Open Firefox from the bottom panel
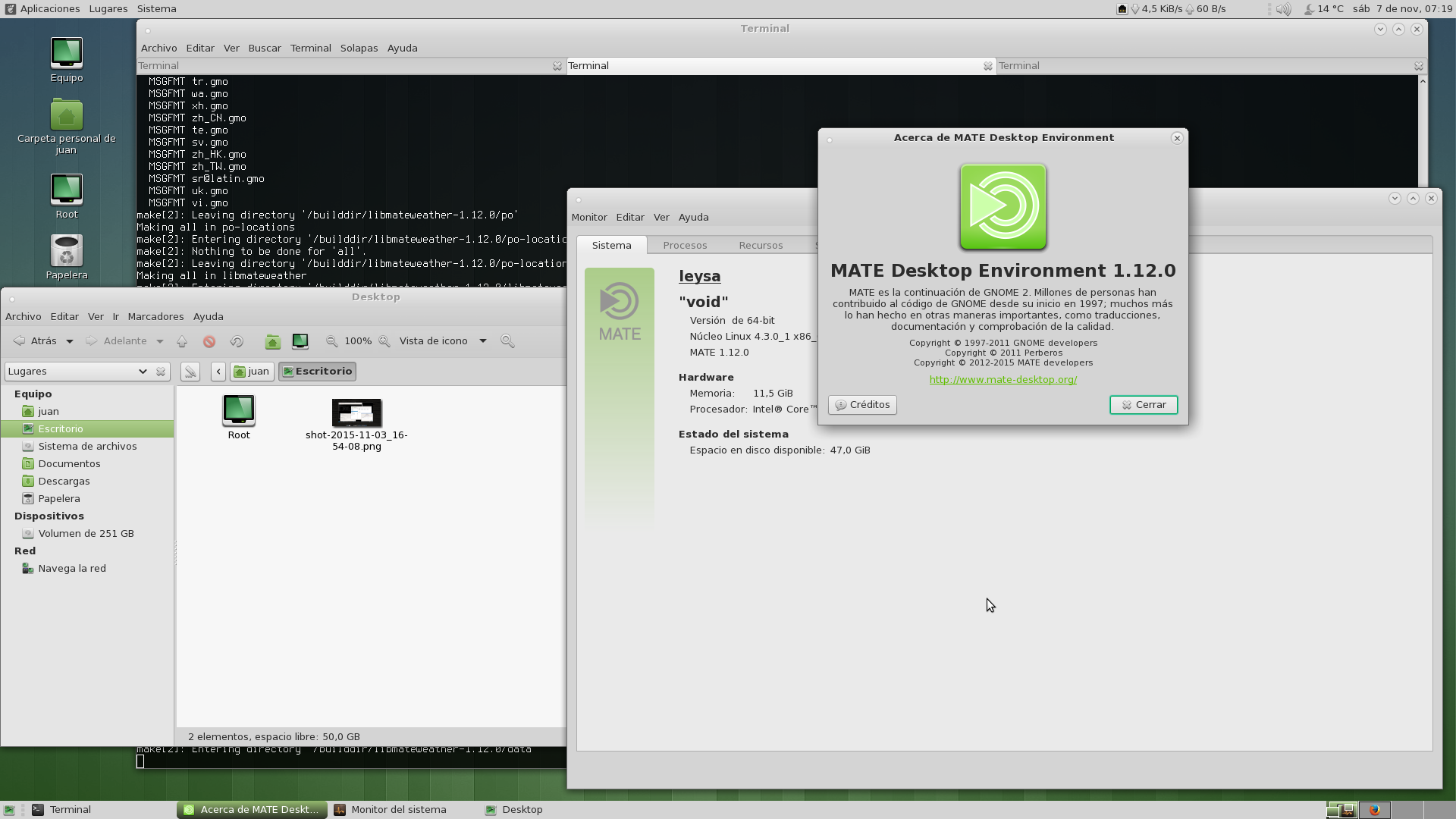The height and width of the screenshot is (819, 1456). (1374, 810)
